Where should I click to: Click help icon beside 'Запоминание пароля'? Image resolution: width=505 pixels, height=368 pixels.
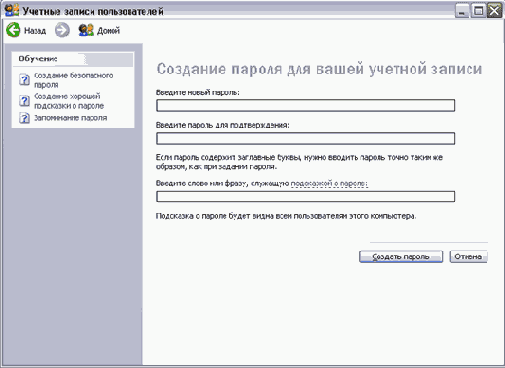[24, 118]
